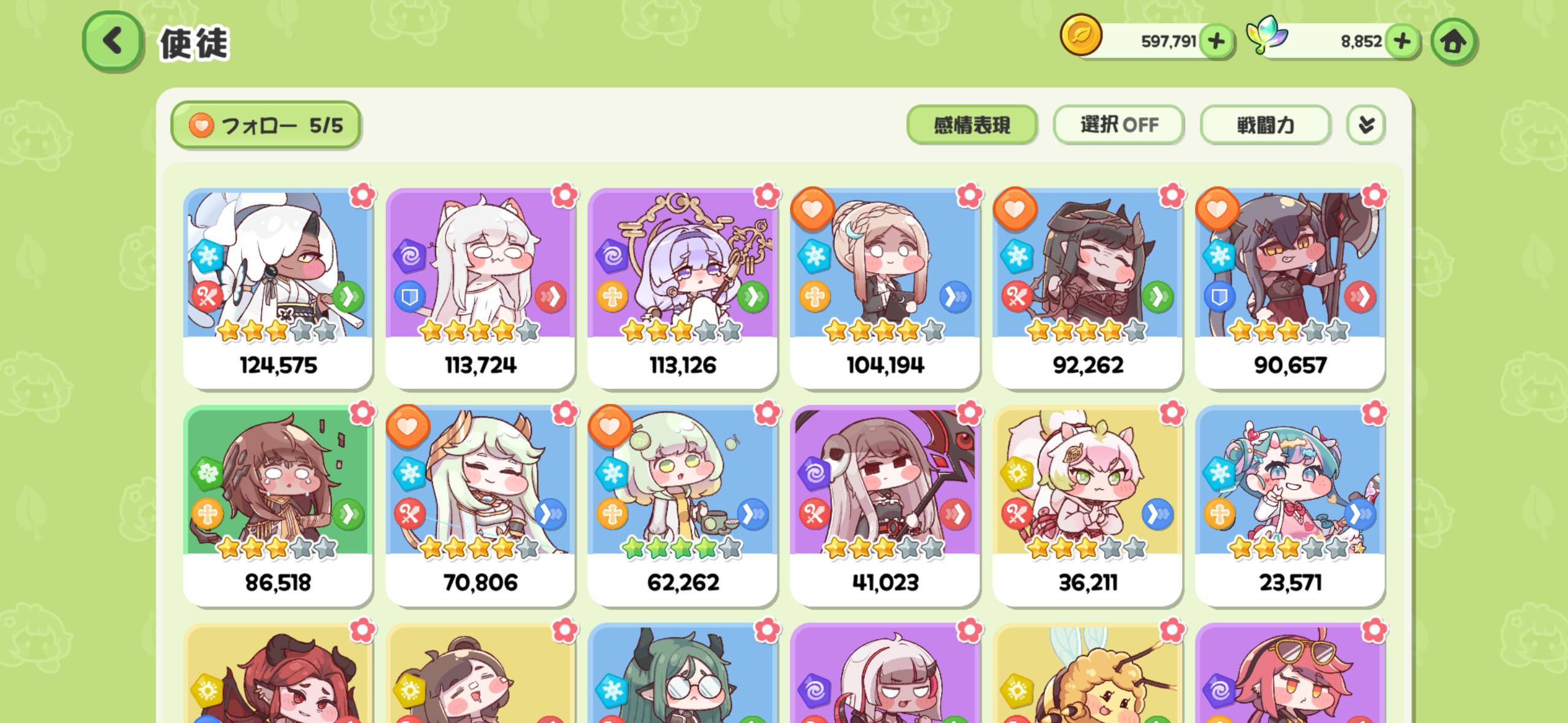Viewport: 1568px width, 723px height.
Task: Click the gold leaf coin icon
Action: [1081, 36]
